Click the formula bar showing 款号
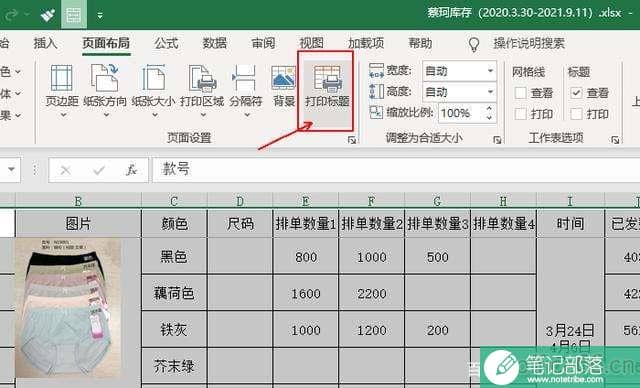Viewport: 640px width, 388px height. point(396,169)
